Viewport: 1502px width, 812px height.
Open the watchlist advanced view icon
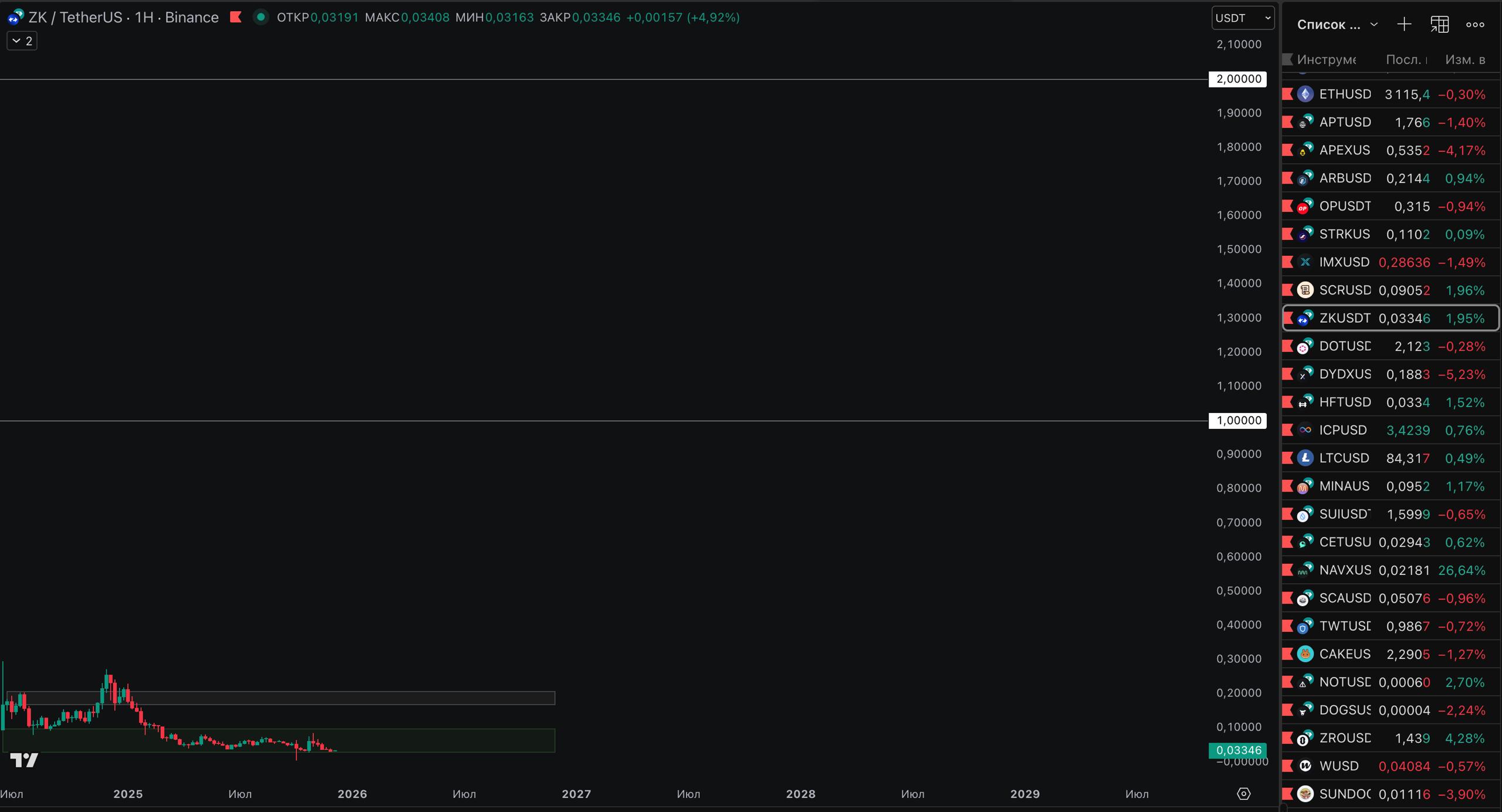pos(1439,24)
